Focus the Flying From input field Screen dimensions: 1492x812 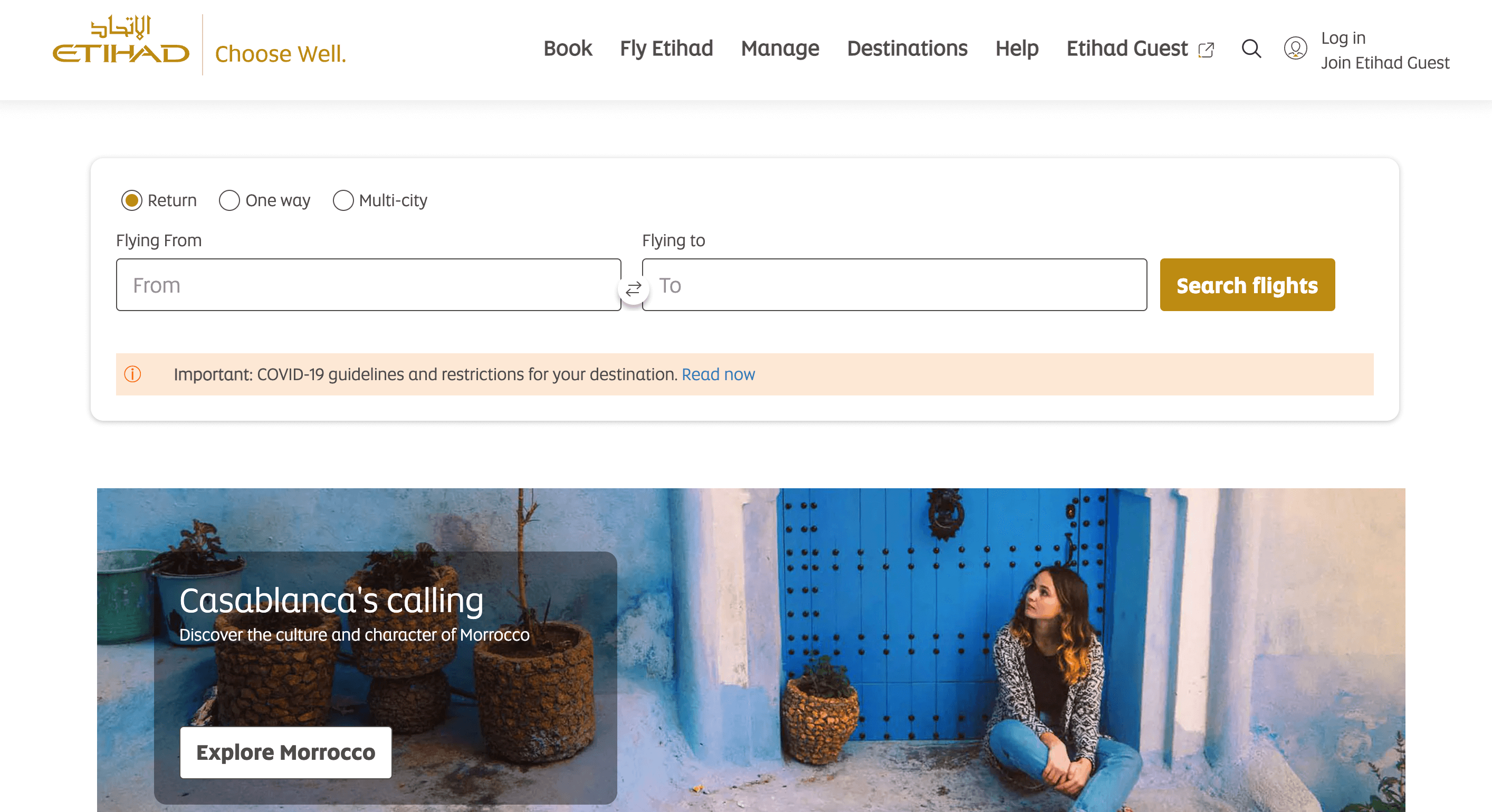pos(368,285)
